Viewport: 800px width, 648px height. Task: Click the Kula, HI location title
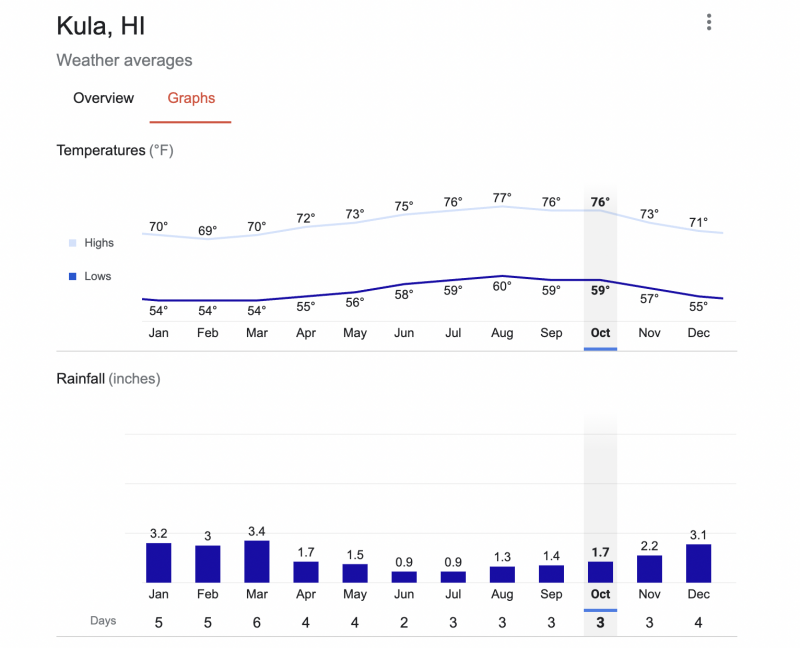tap(100, 25)
